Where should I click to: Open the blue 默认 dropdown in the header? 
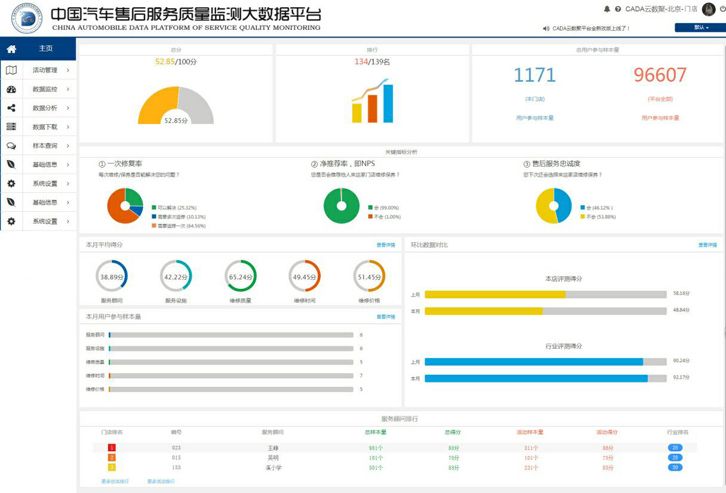pos(700,28)
